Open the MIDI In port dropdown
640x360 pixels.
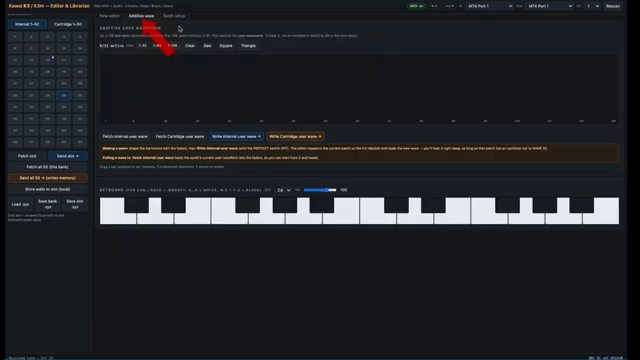coord(490,6)
